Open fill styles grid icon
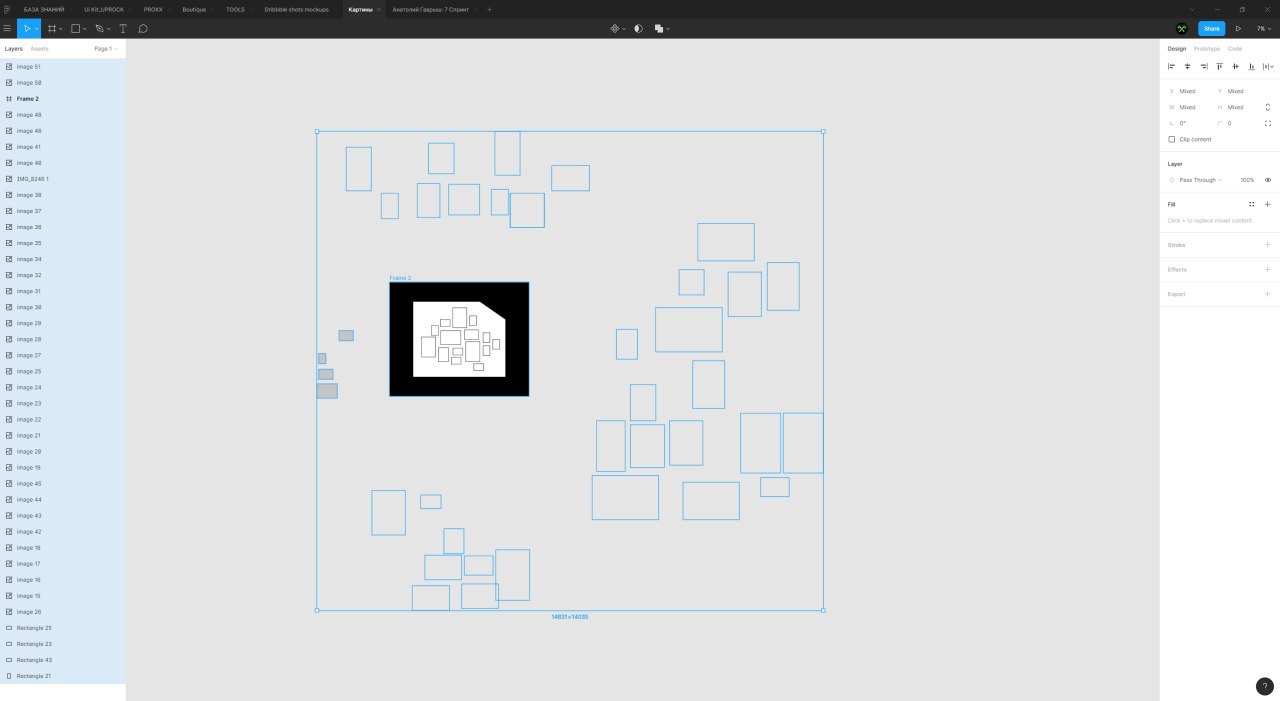This screenshot has width=1280, height=701. (x=1251, y=204)
